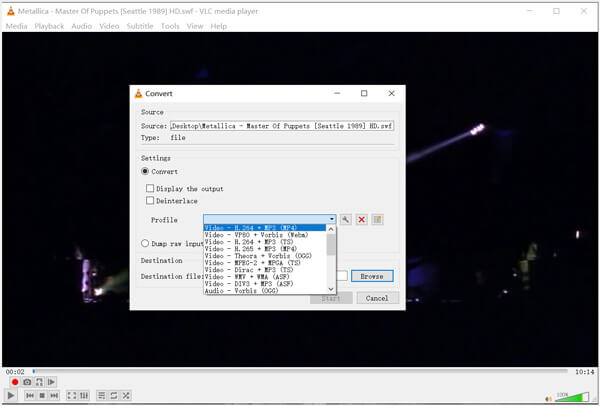Screen dimensions: 600x406
Task: Click the Browse button
Action: (372, 276)
